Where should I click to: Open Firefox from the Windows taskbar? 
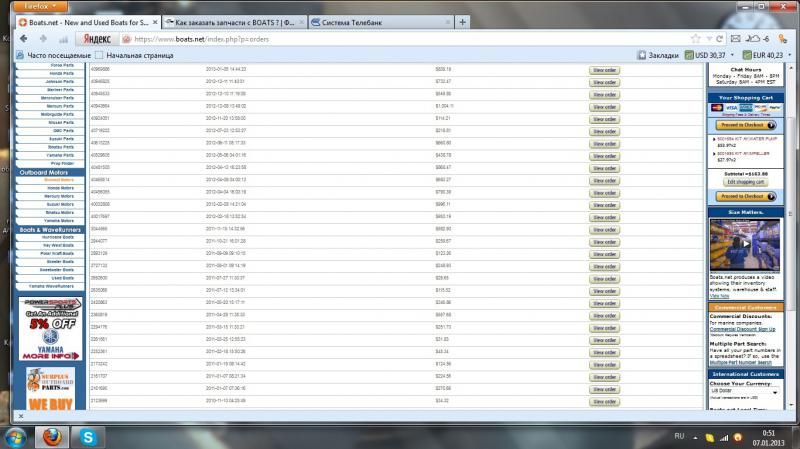(48, 436)
